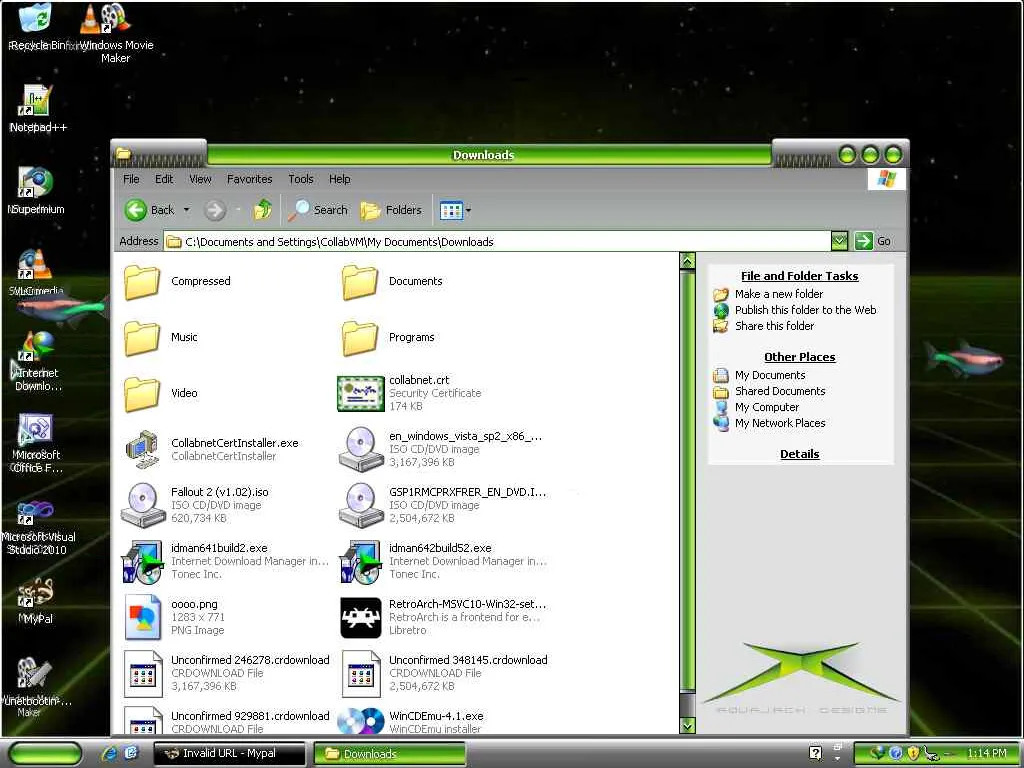1024x768 pixels.
Task: Expand the Details section
Action: click(x=799, y=454)
